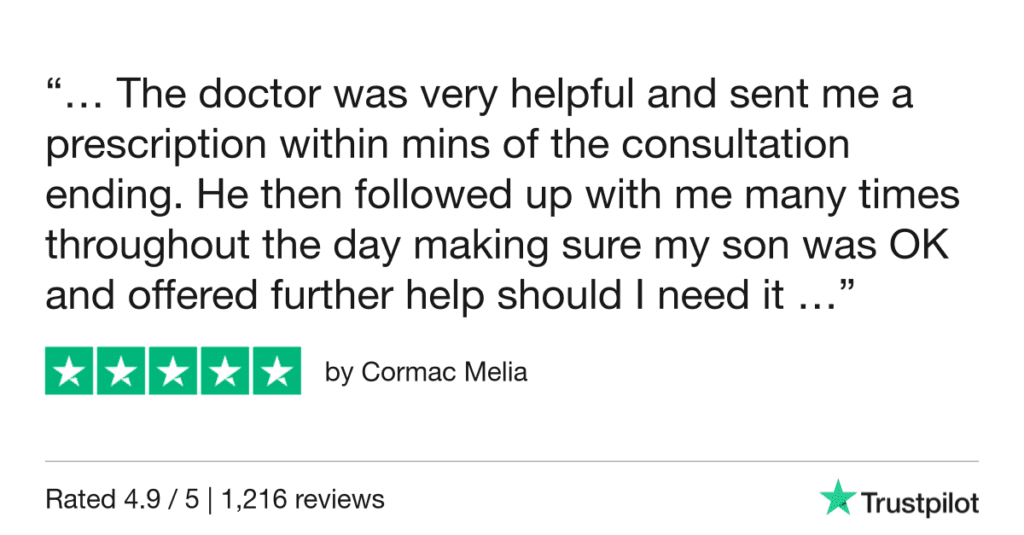Click the word "by" before reviewer name
Image resolution: width=1024 pixels, height=535 pixels.
[x=339, y=374]
